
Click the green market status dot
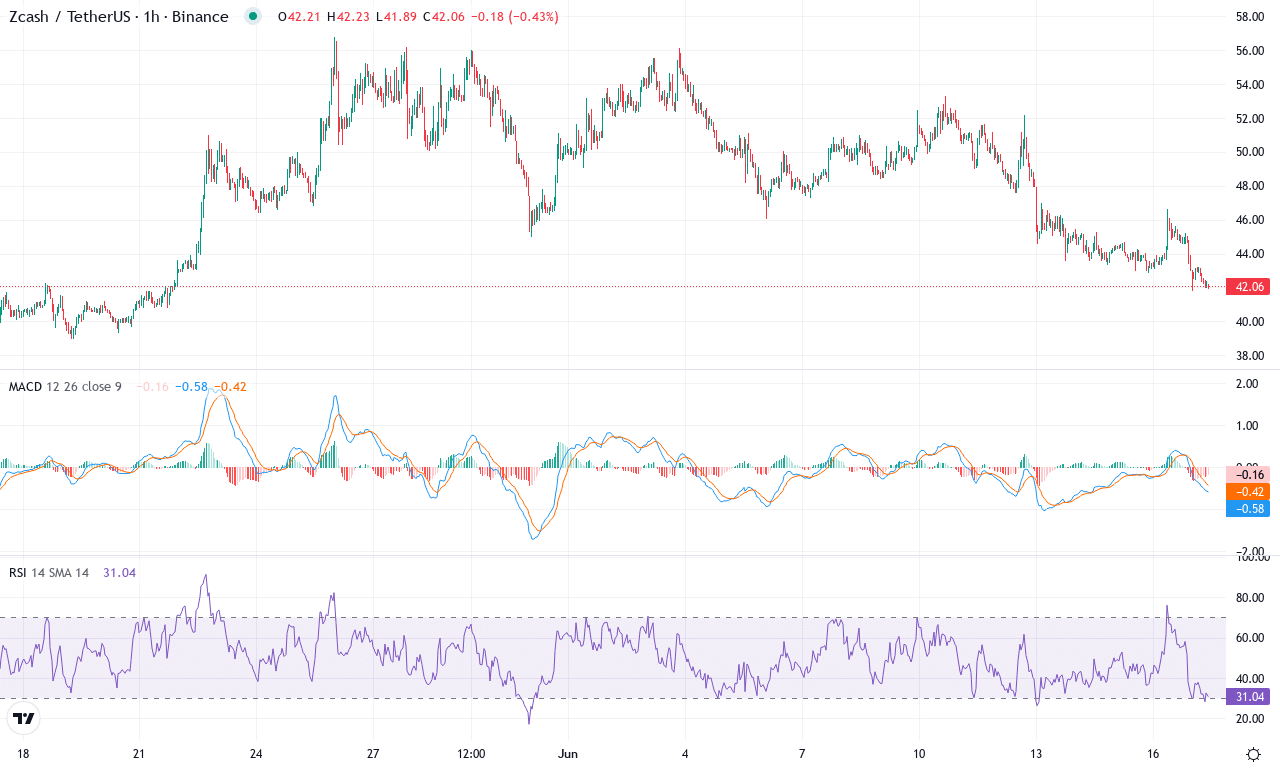(x=253, y=16)
